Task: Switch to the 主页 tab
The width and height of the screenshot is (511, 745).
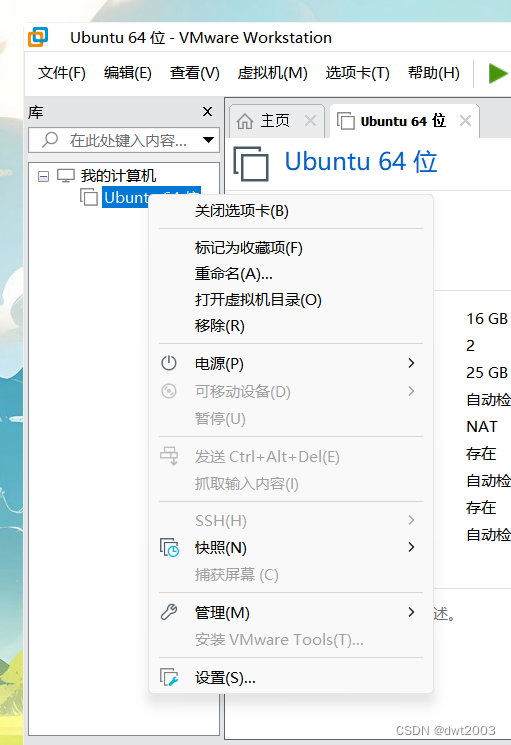Action: click(x=275, y=121)
